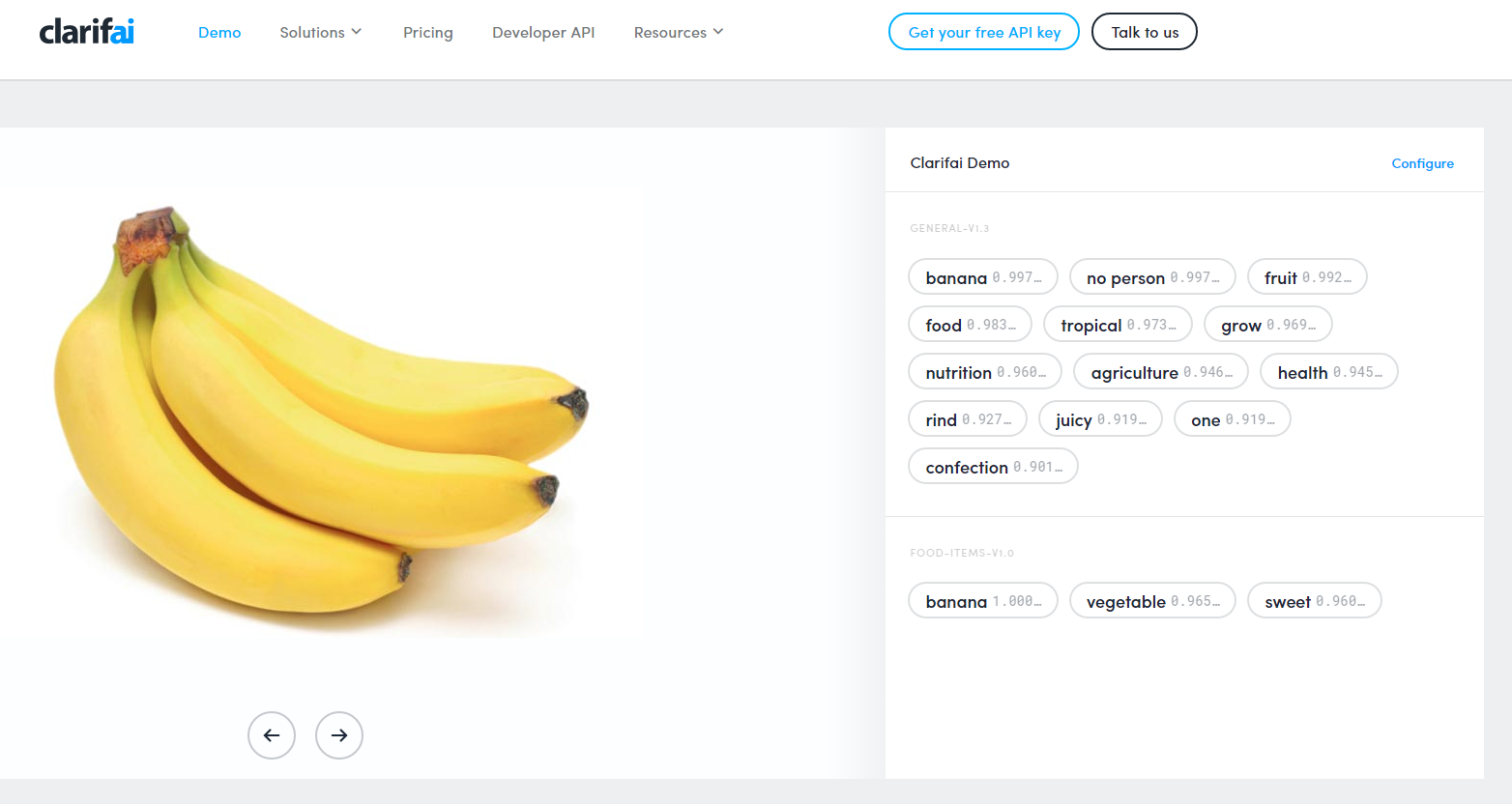Click the banana image
The width and height of the screenshot is (1512, 804).
pyautogui.click(x=319, y=416)
